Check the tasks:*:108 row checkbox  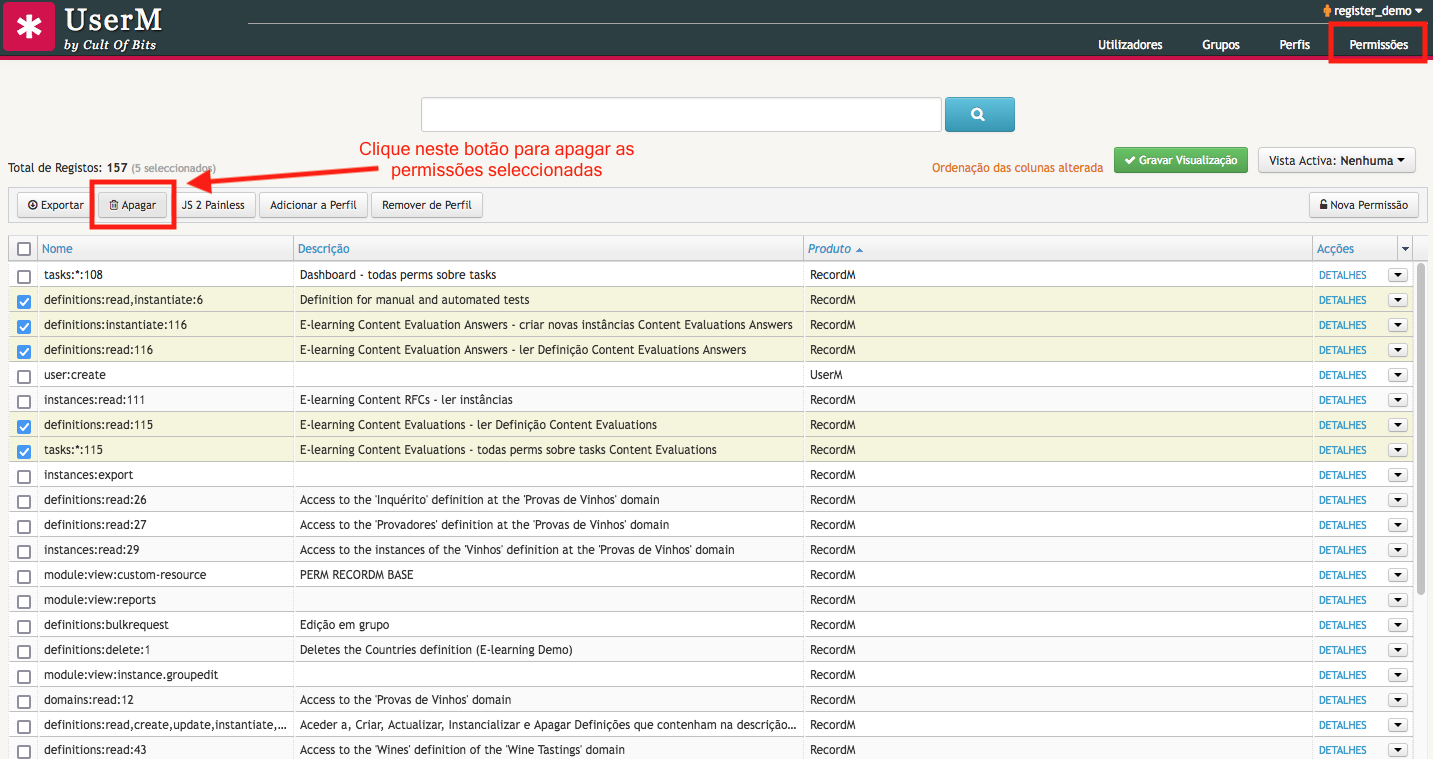24,276
